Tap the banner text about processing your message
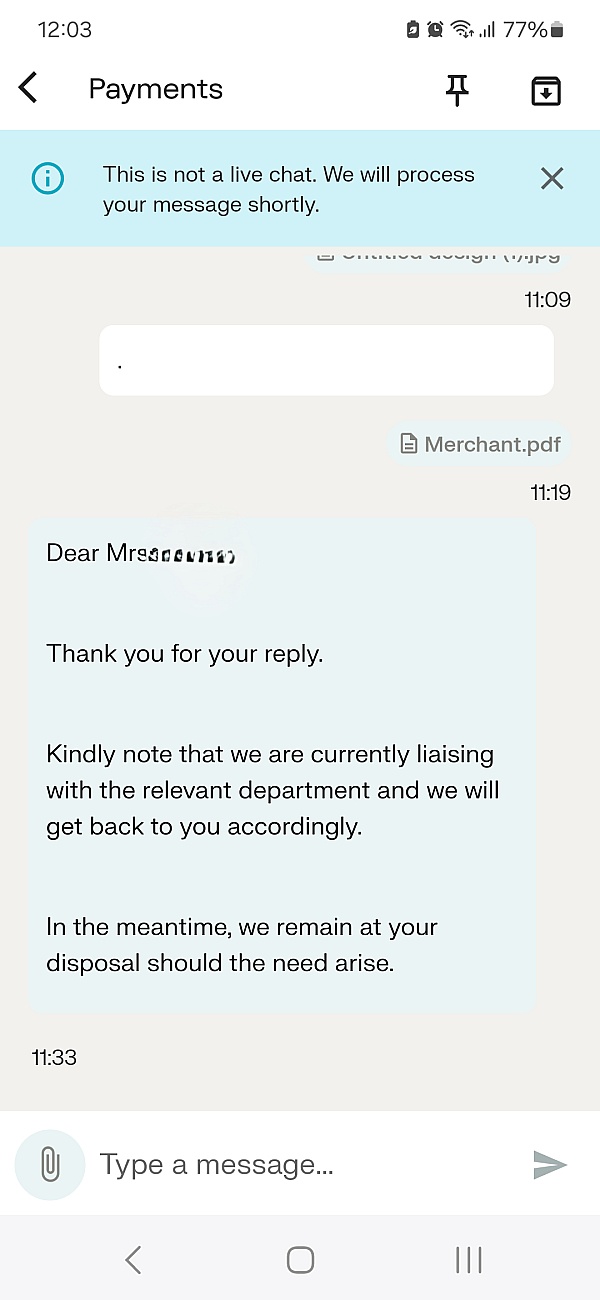 coord(289,190)
